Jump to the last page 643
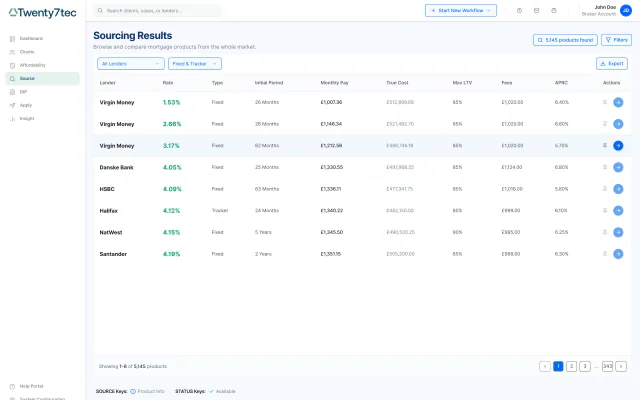This screenshot has height=400, width=640. click(607, 367)
